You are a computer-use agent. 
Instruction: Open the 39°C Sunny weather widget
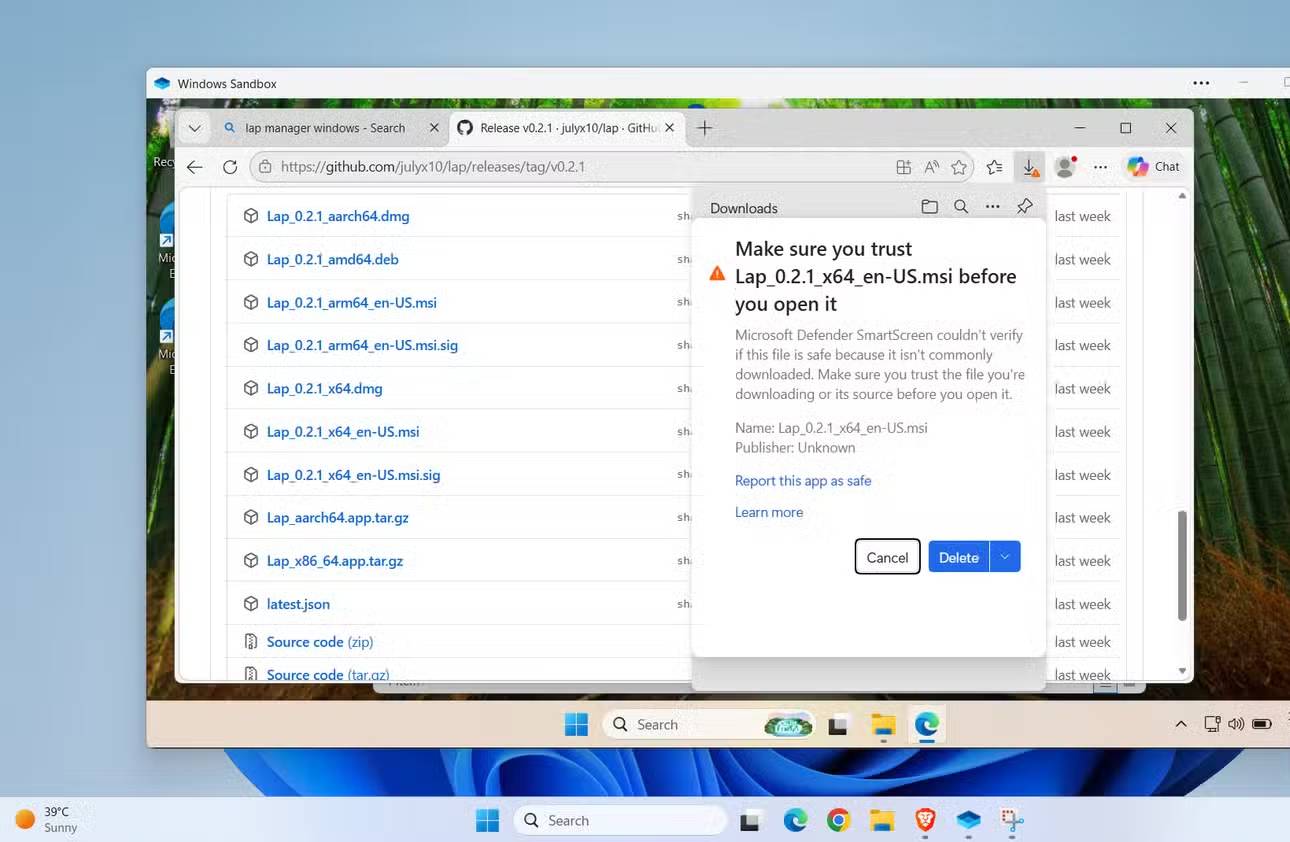(47, 820)
